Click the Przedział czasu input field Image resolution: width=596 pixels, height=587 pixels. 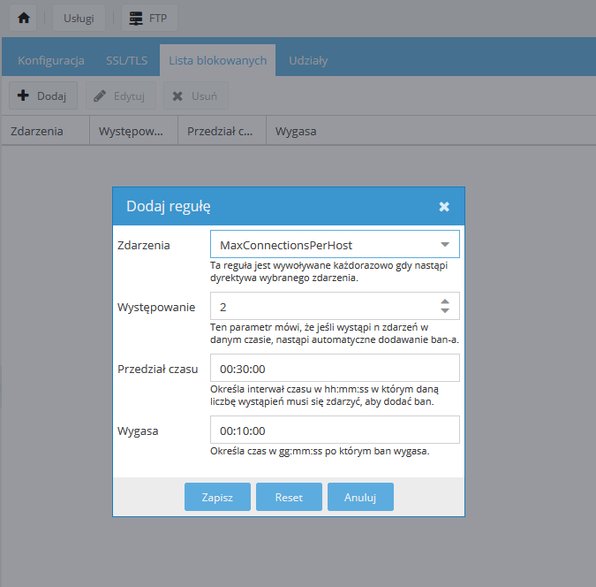click(334, 368)
